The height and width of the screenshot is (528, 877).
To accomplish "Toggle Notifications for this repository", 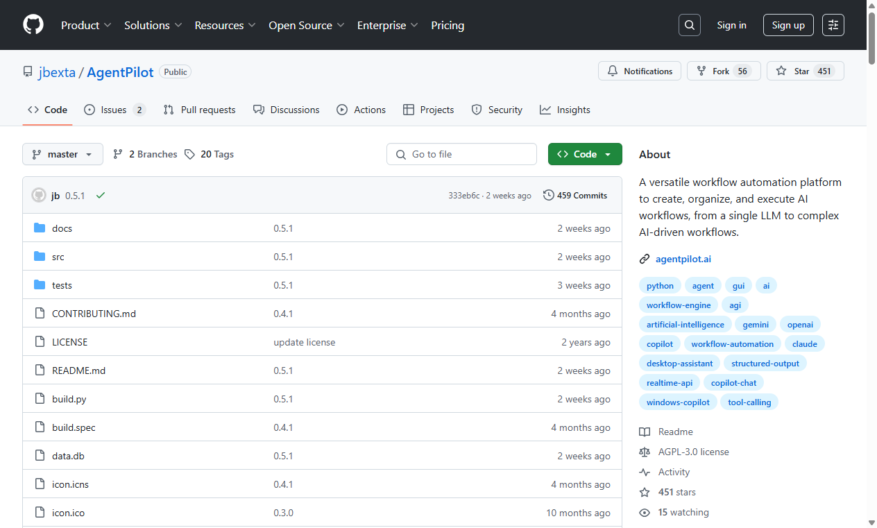I will 639,71.
